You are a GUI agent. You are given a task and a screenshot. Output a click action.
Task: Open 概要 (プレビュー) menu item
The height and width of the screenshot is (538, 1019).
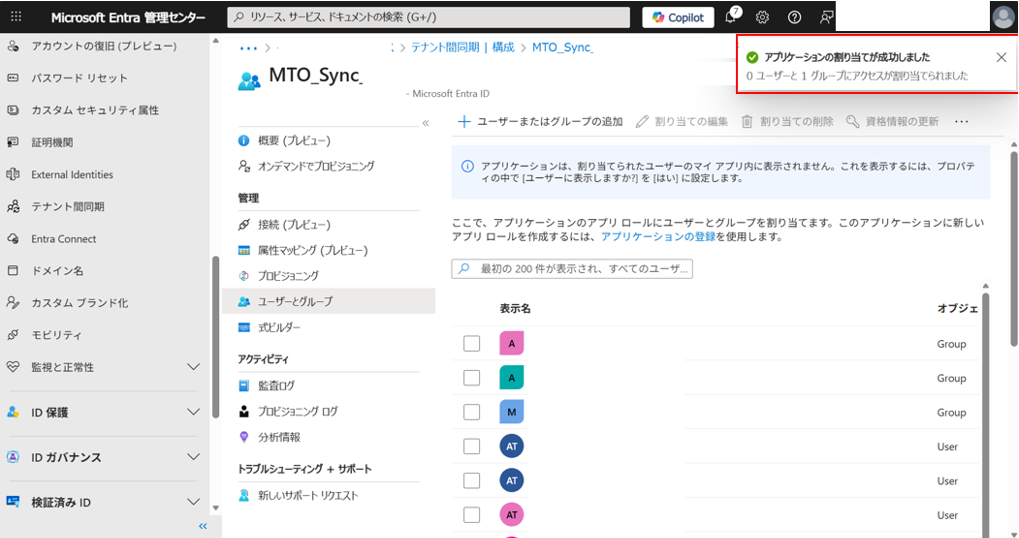click(294, 140)
